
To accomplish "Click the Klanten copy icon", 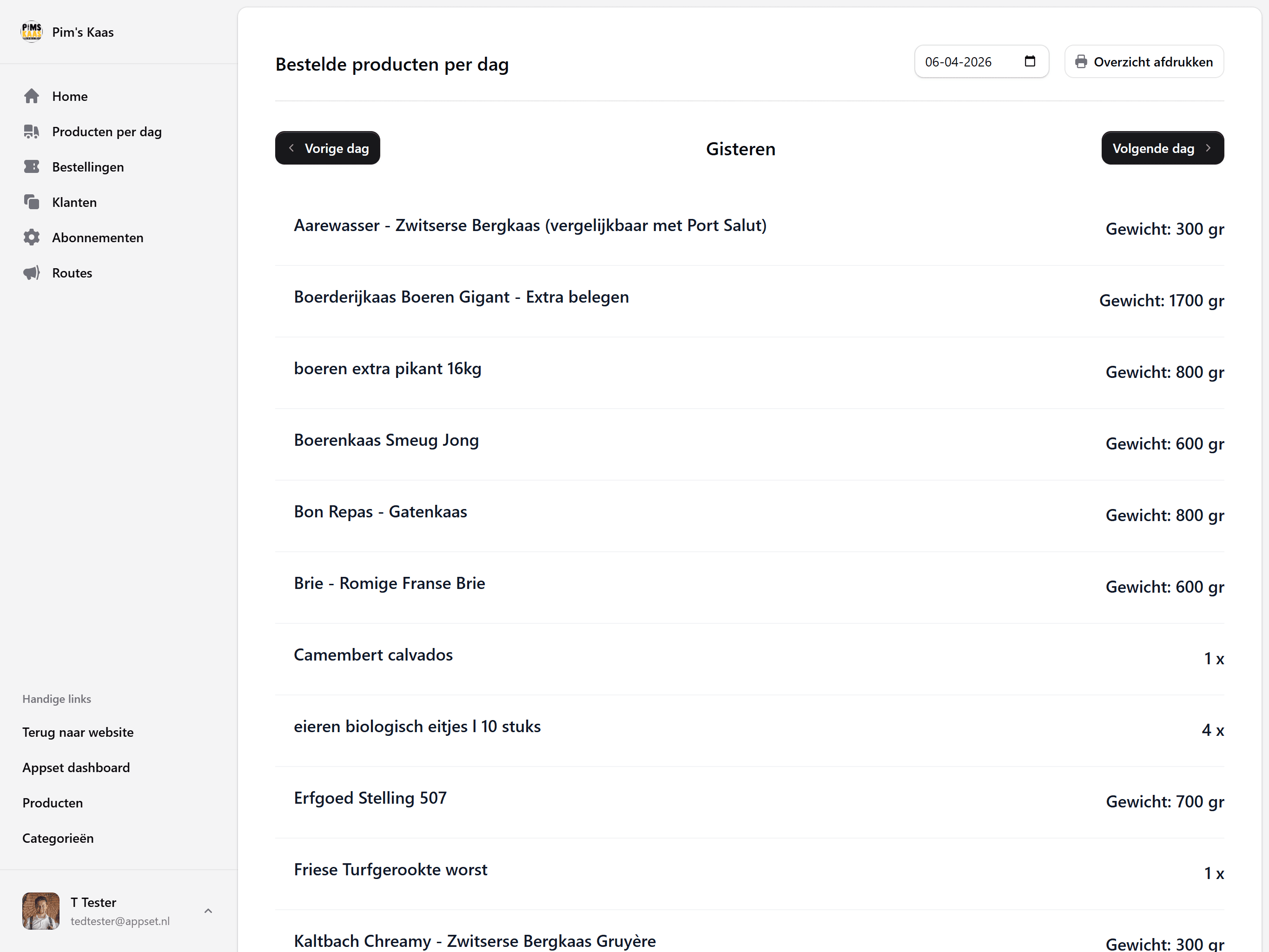I will (32, 202).
